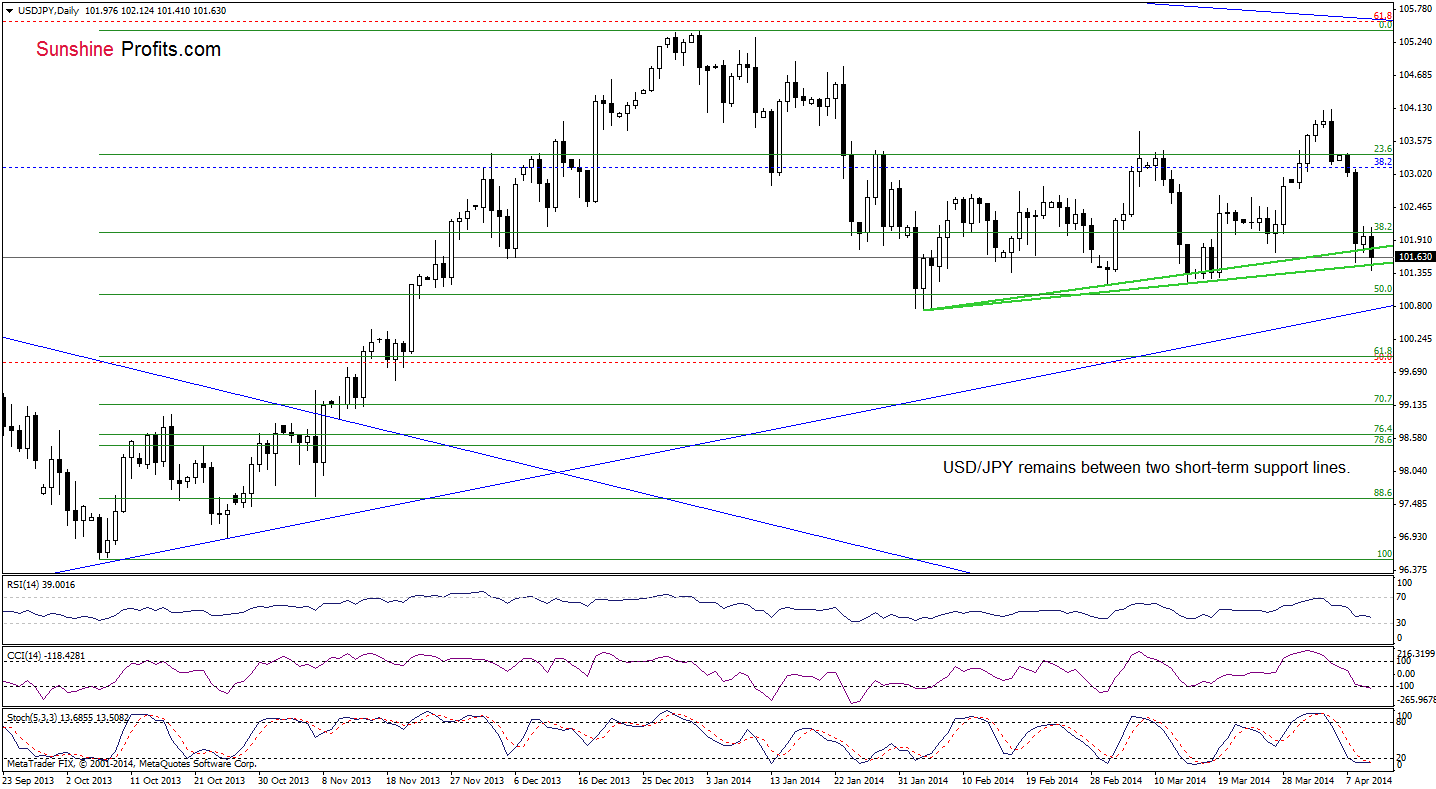The image size is (1436, 789).
Task: Click the 28 Mar 2014 date label
Action: click(x=1309, y=780)
